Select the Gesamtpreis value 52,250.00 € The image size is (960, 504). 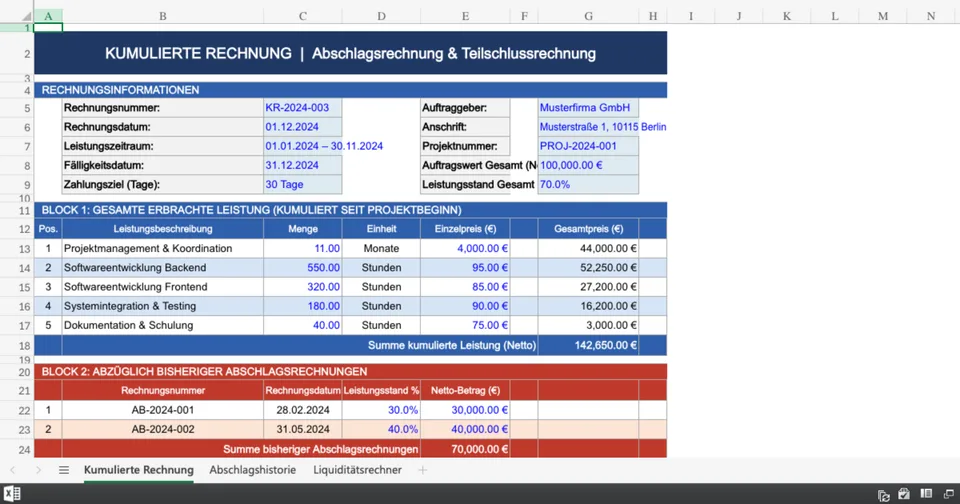tap(588, 268)
